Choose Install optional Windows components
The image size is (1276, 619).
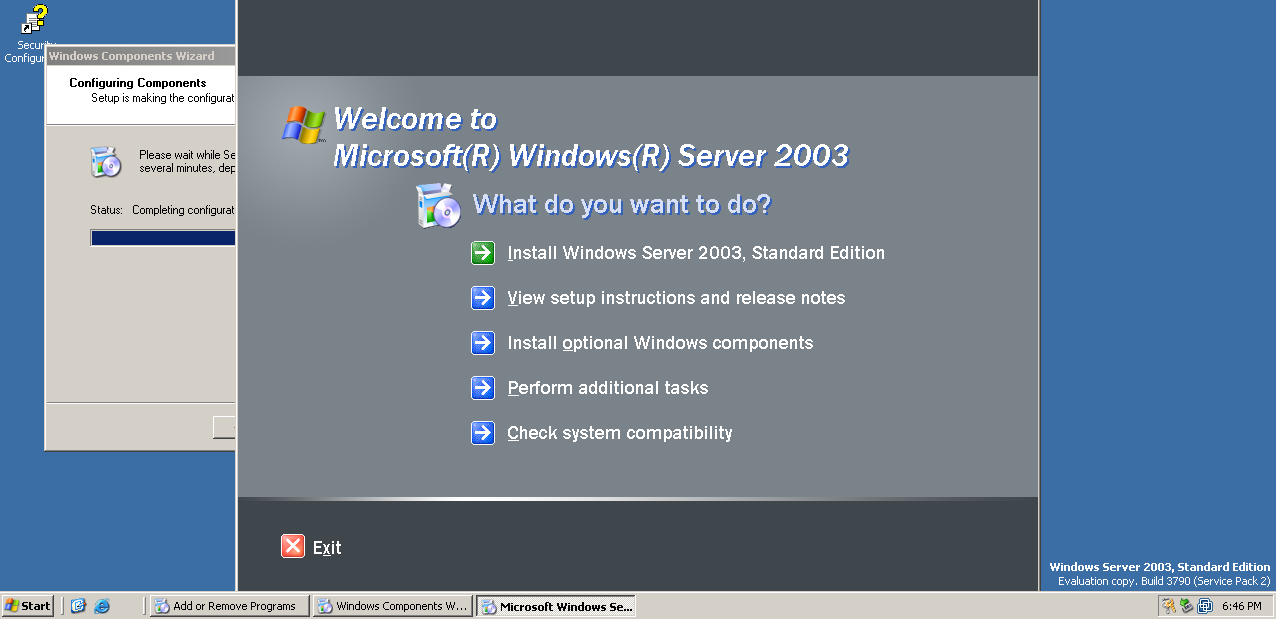tap(660, 343)
